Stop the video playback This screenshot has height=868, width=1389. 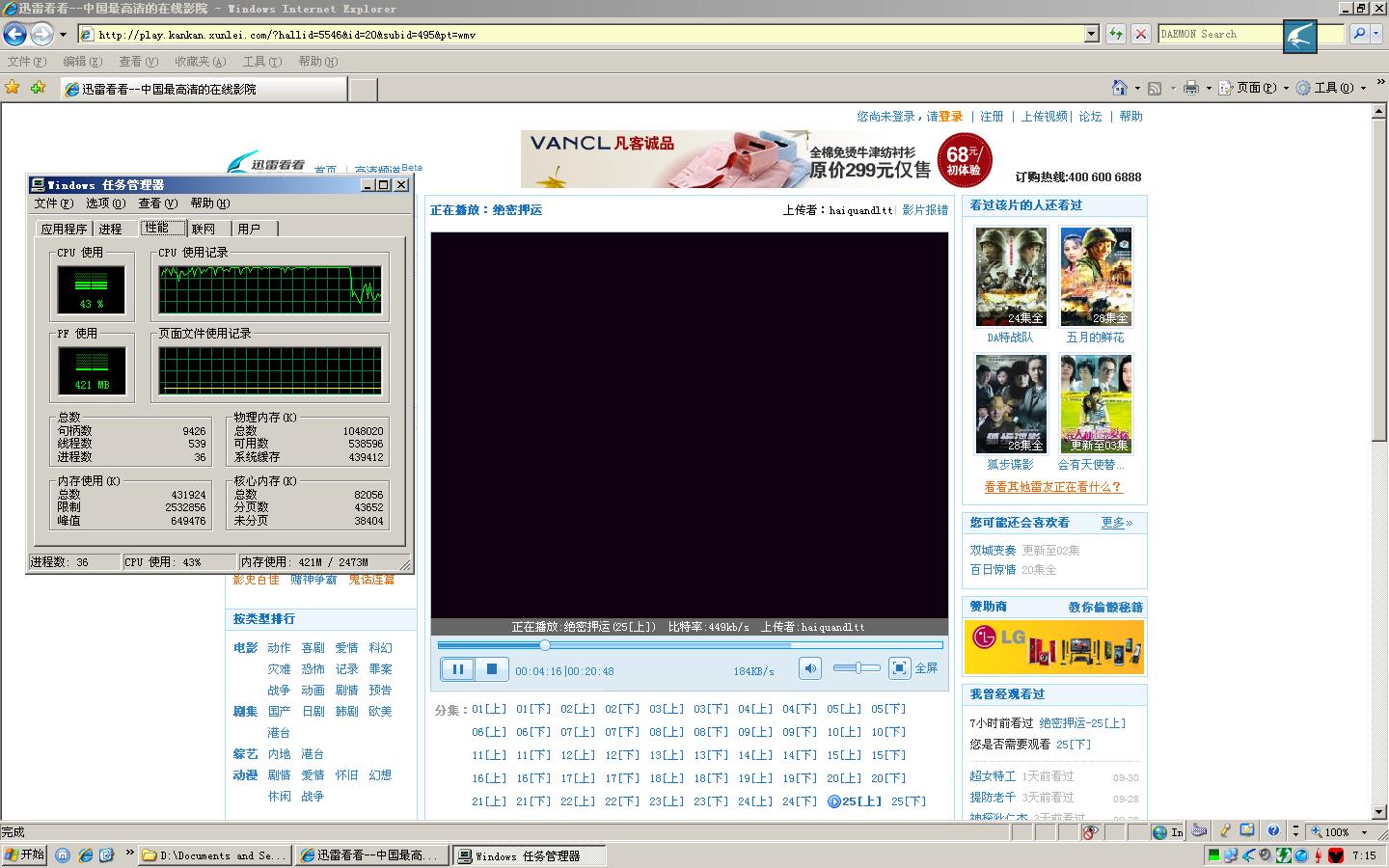tap(491, 668)
